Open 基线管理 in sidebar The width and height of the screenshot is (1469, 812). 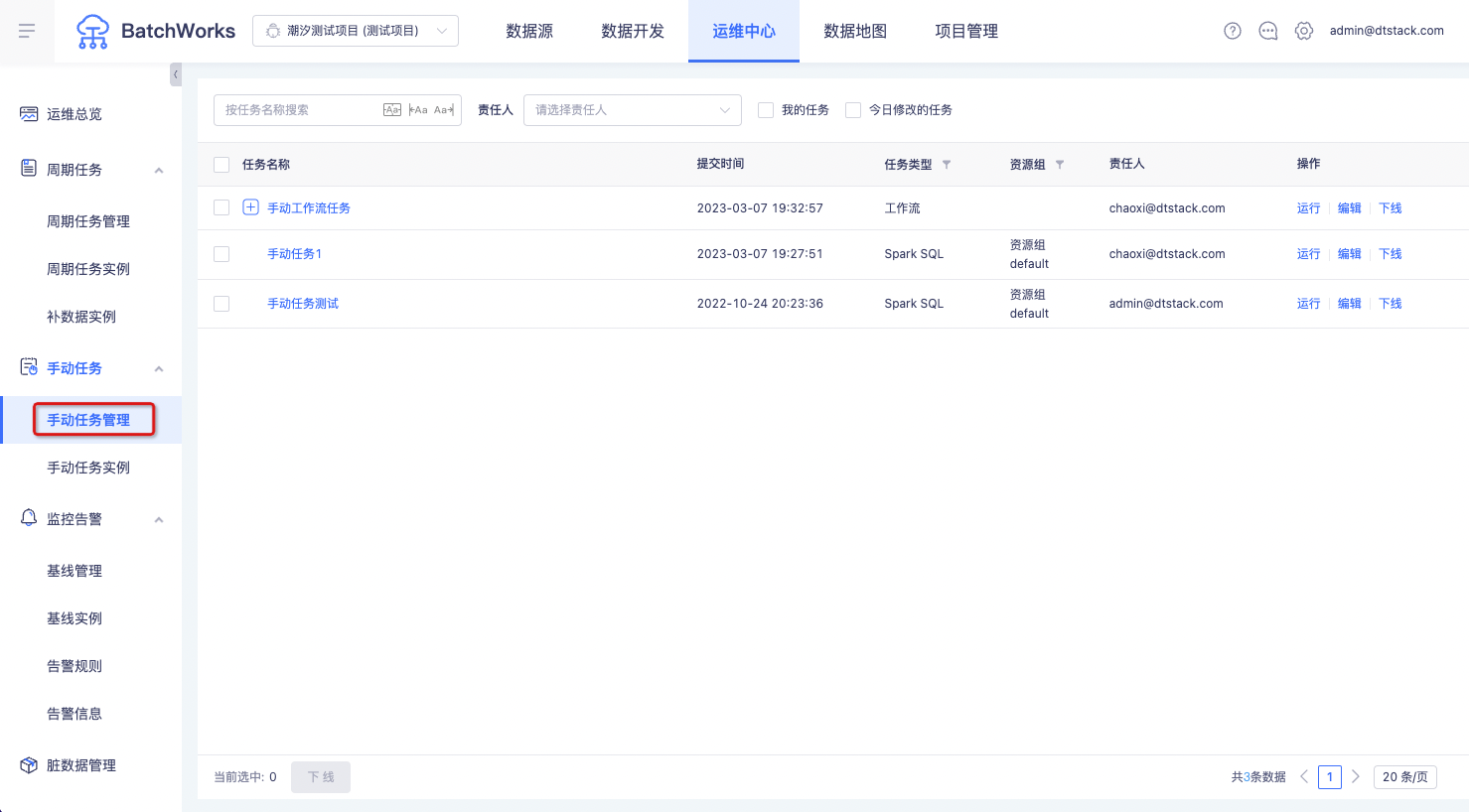[x=74, y=571]
